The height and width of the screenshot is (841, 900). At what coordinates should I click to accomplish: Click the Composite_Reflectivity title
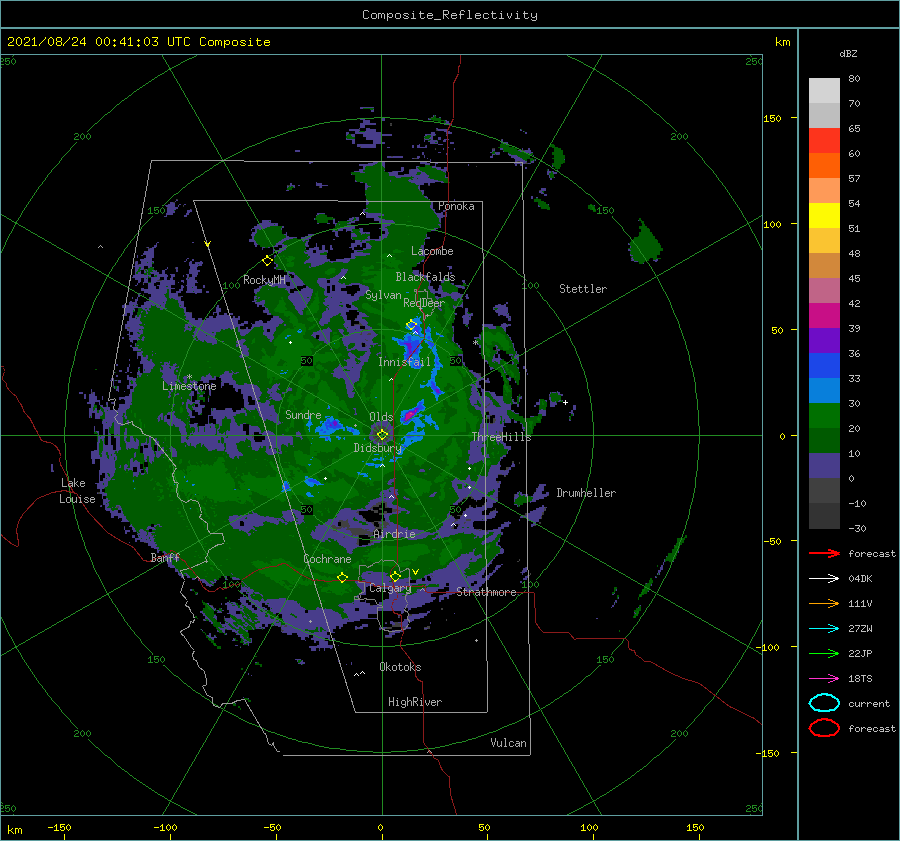point(449,15)
